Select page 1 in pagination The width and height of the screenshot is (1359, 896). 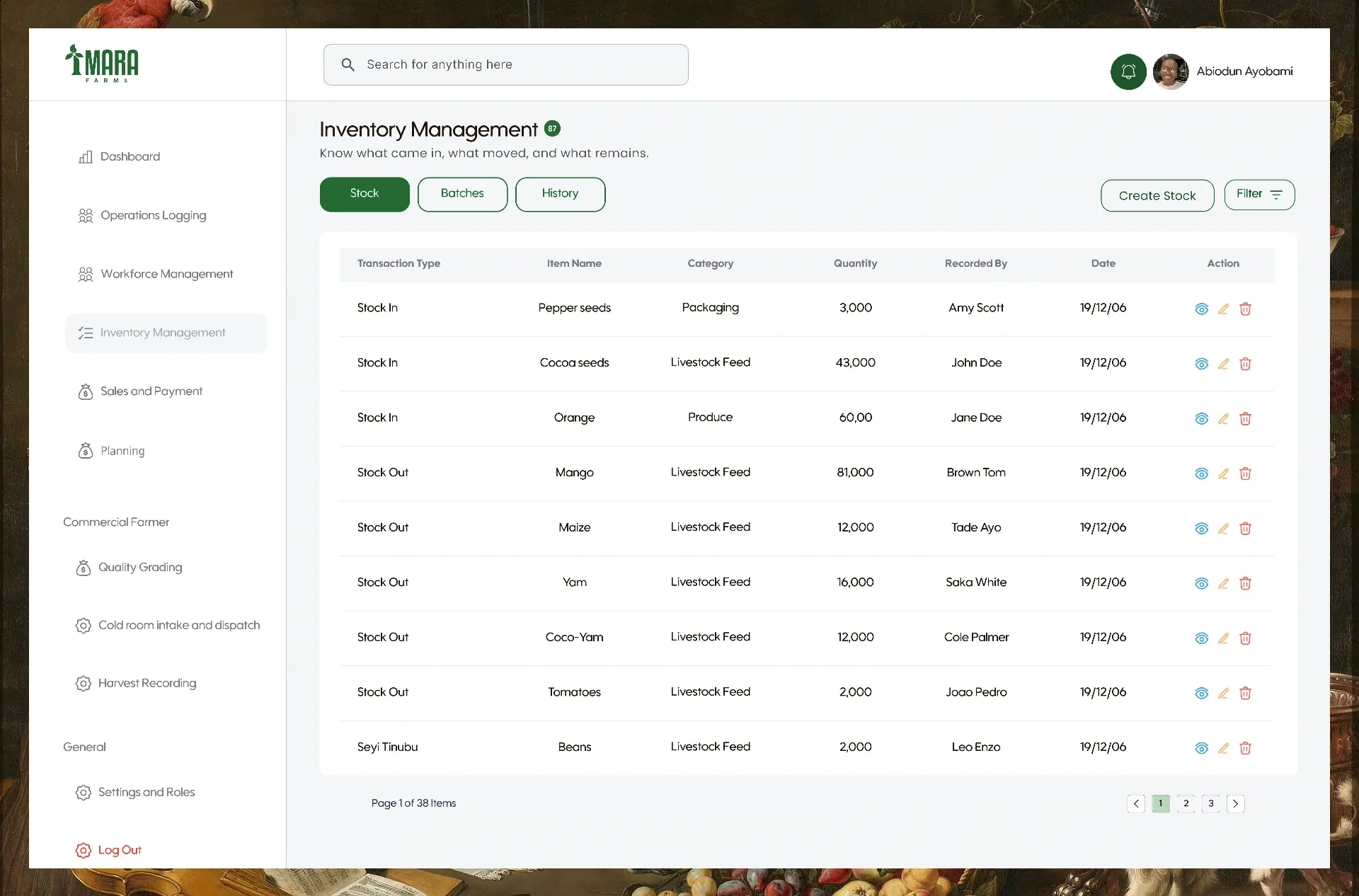click(x=1161, y=803)
